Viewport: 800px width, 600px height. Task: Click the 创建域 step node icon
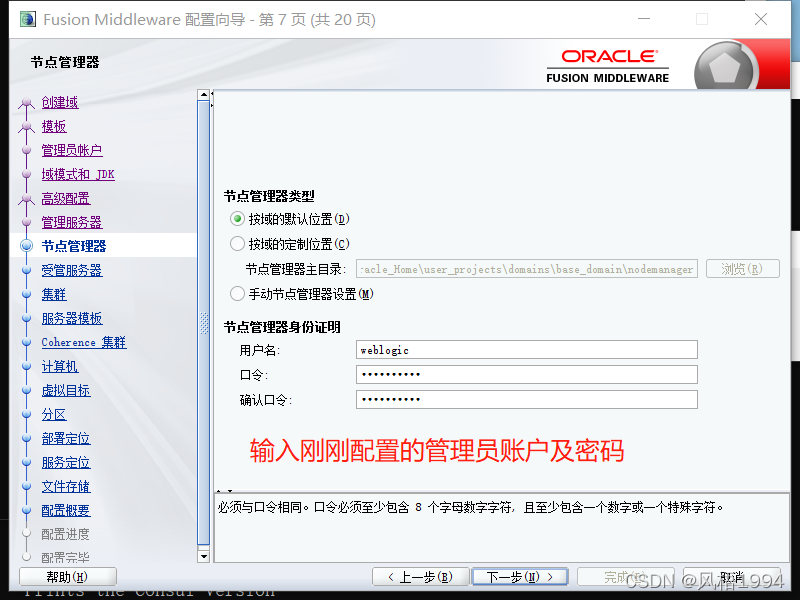coord(27,103)
